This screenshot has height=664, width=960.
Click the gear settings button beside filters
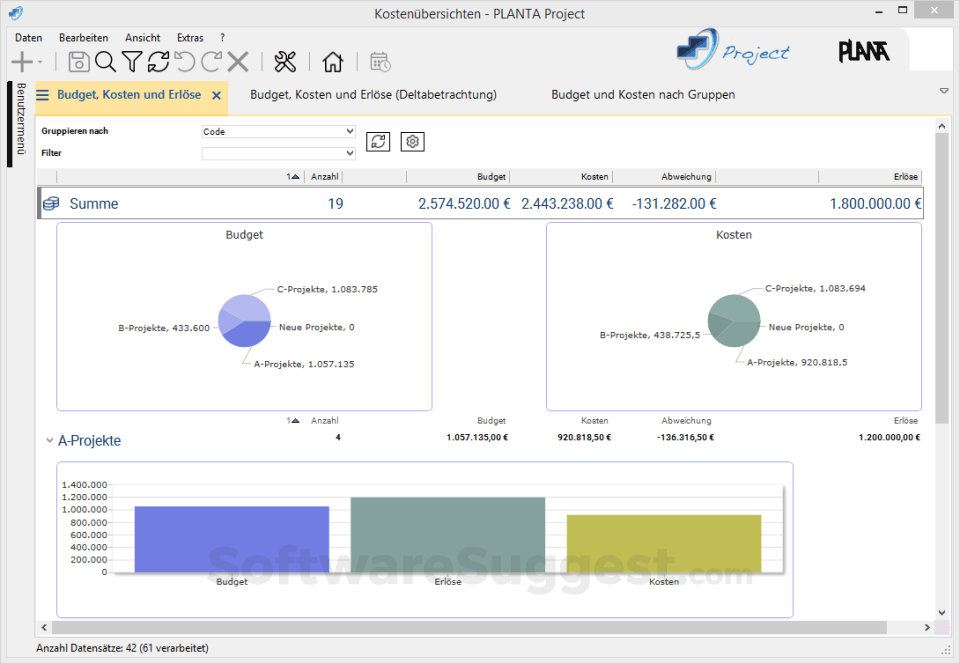(413, 142)
